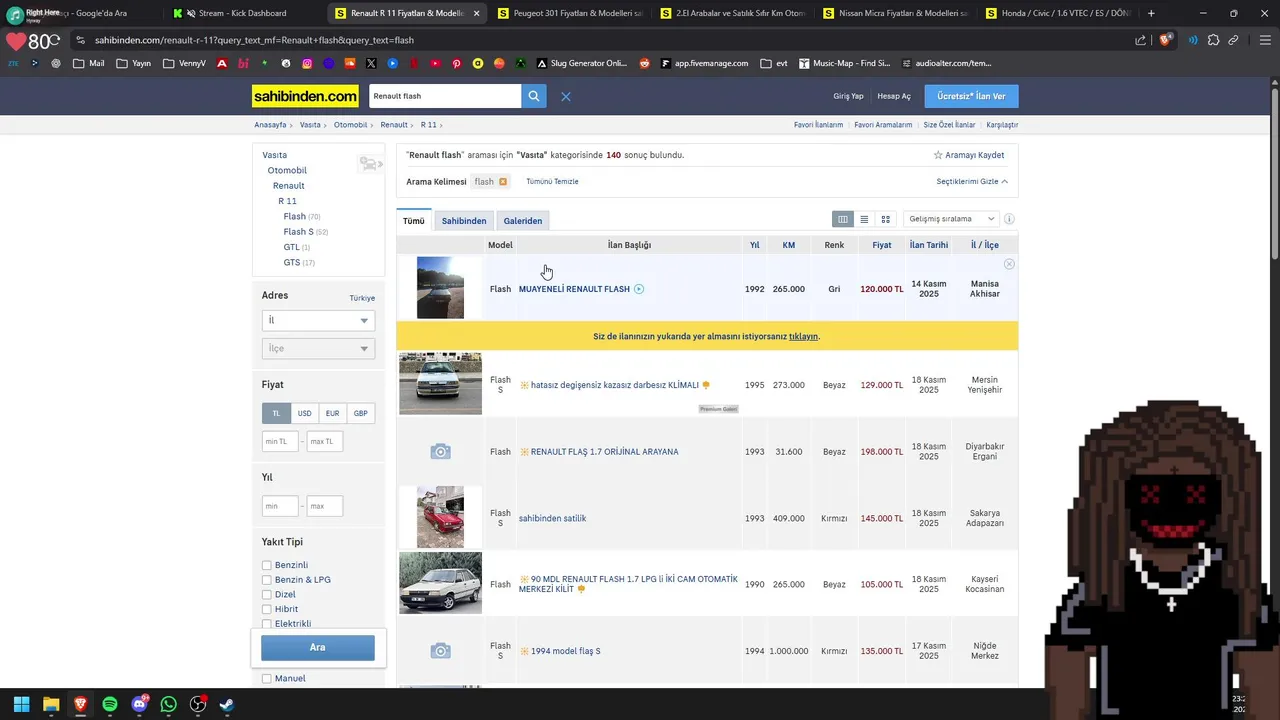The width and height of the screenshot is (1280, 720).
Task: Sort listings by İl / İlçe column
Action: point(984,245)
